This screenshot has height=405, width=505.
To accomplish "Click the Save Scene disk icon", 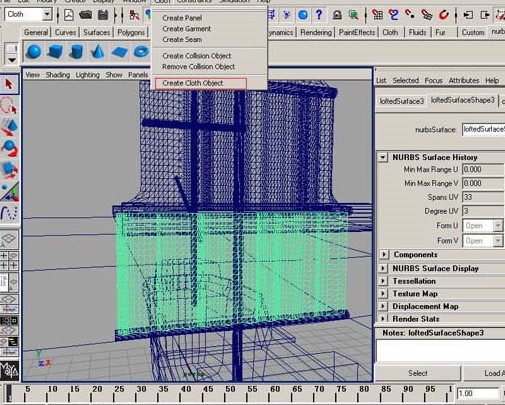I will (103, 15).
